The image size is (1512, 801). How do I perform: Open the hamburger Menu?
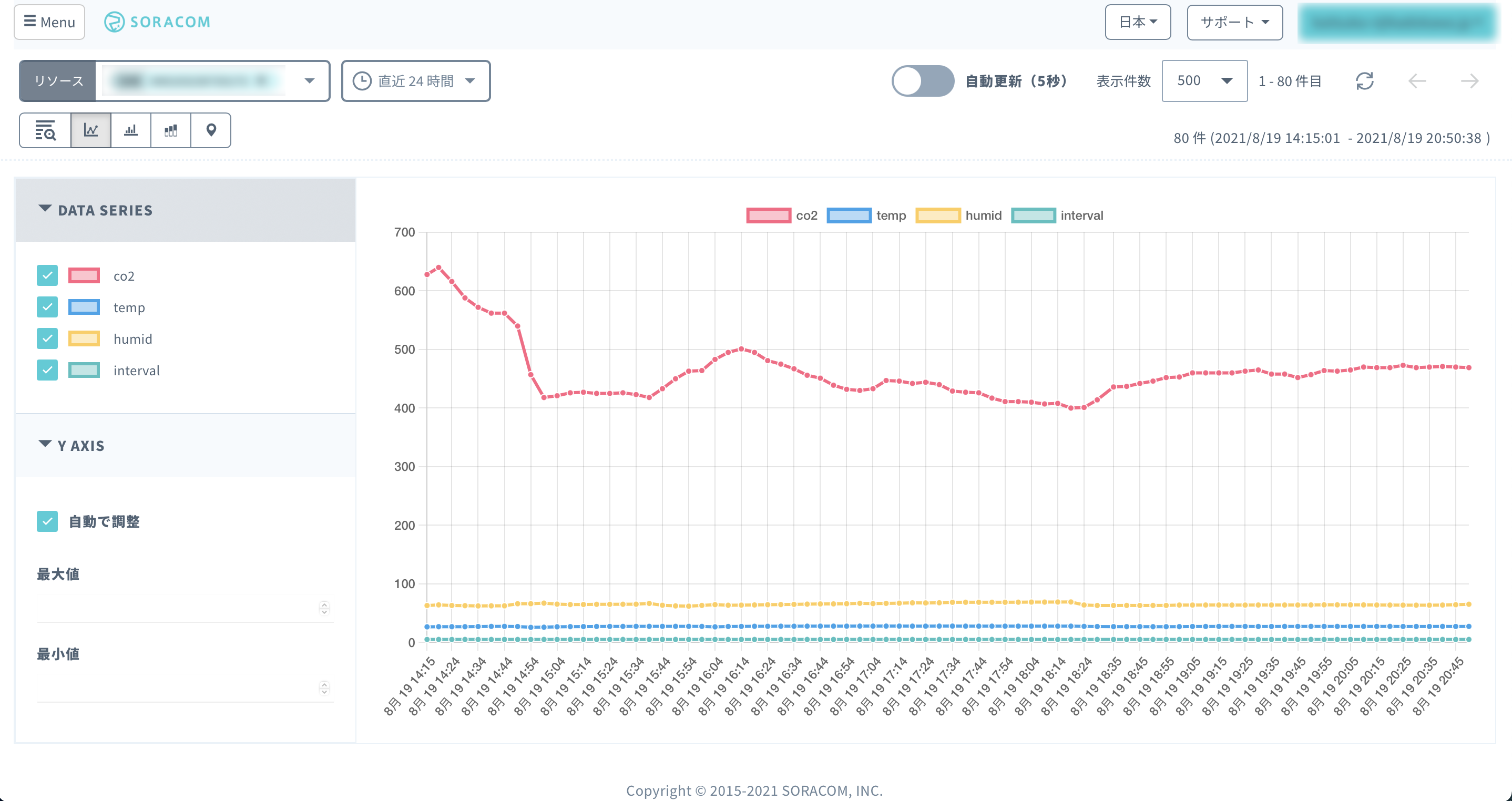coord(49,22)
